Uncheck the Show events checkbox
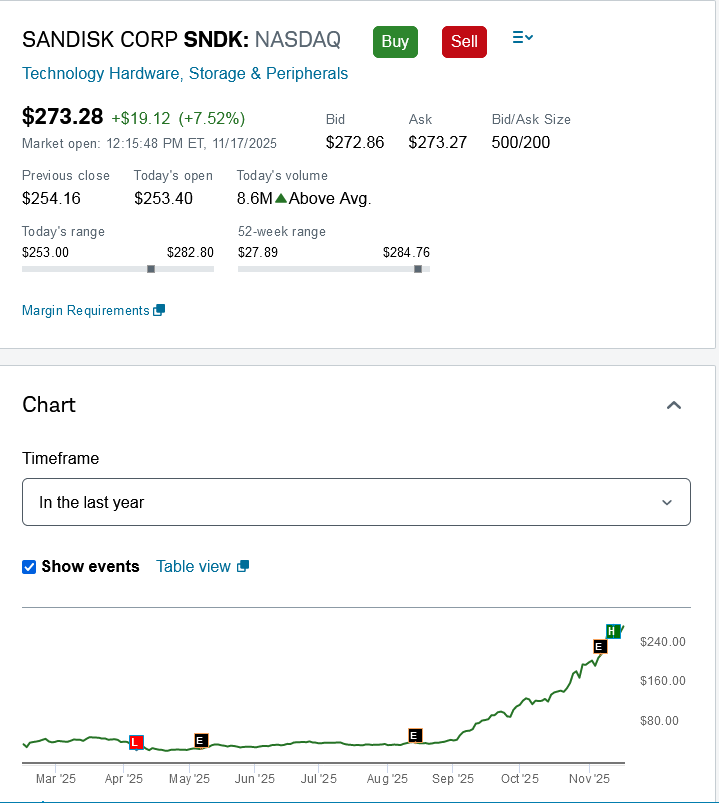The height and width of the screenshot is (803, 719). click(29, 567)
